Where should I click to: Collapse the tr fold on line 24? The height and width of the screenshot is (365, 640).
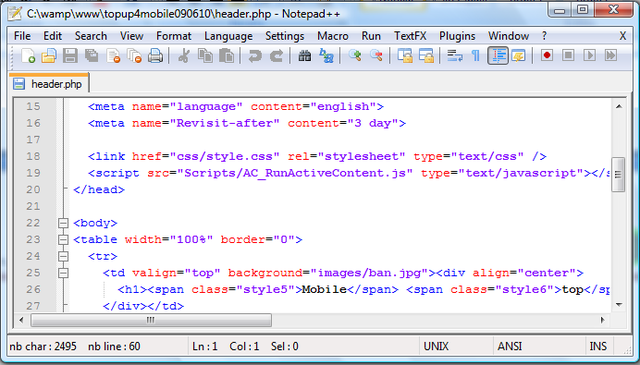[63, 256]
